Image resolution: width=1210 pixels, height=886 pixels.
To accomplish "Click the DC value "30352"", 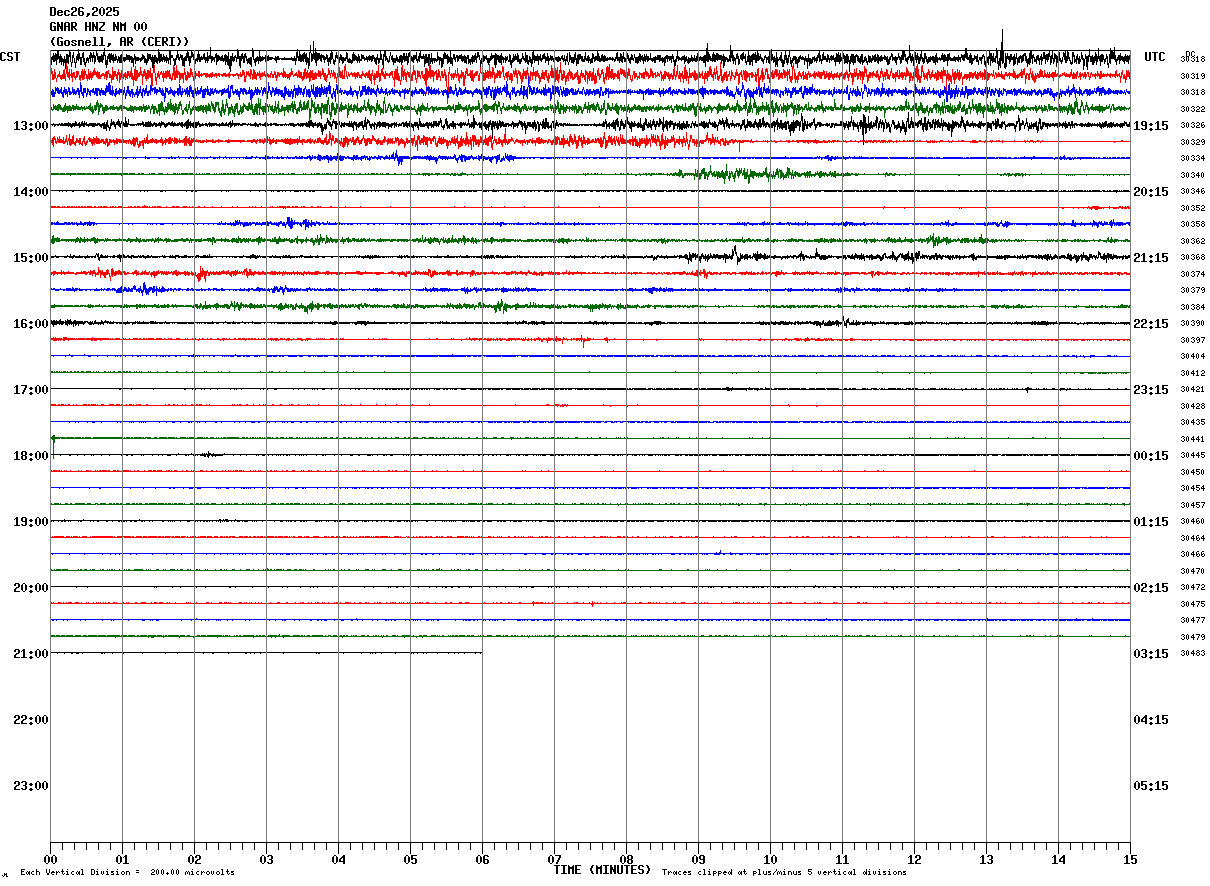I will 1192,208.
